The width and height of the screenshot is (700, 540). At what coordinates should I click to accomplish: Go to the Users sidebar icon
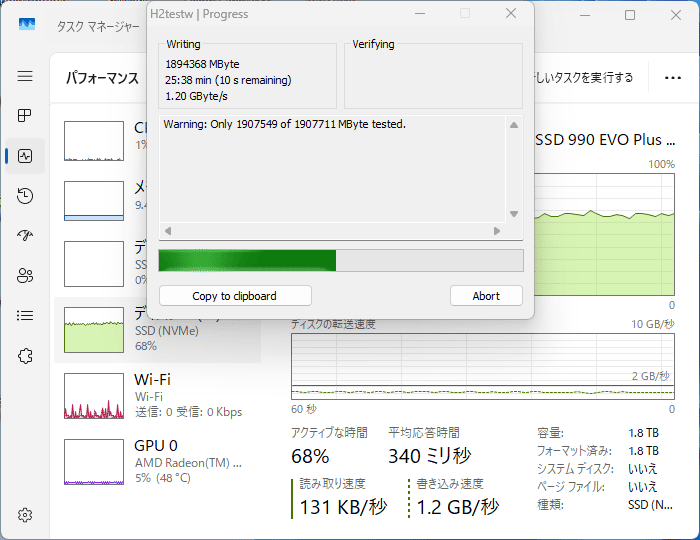(25, 276)
